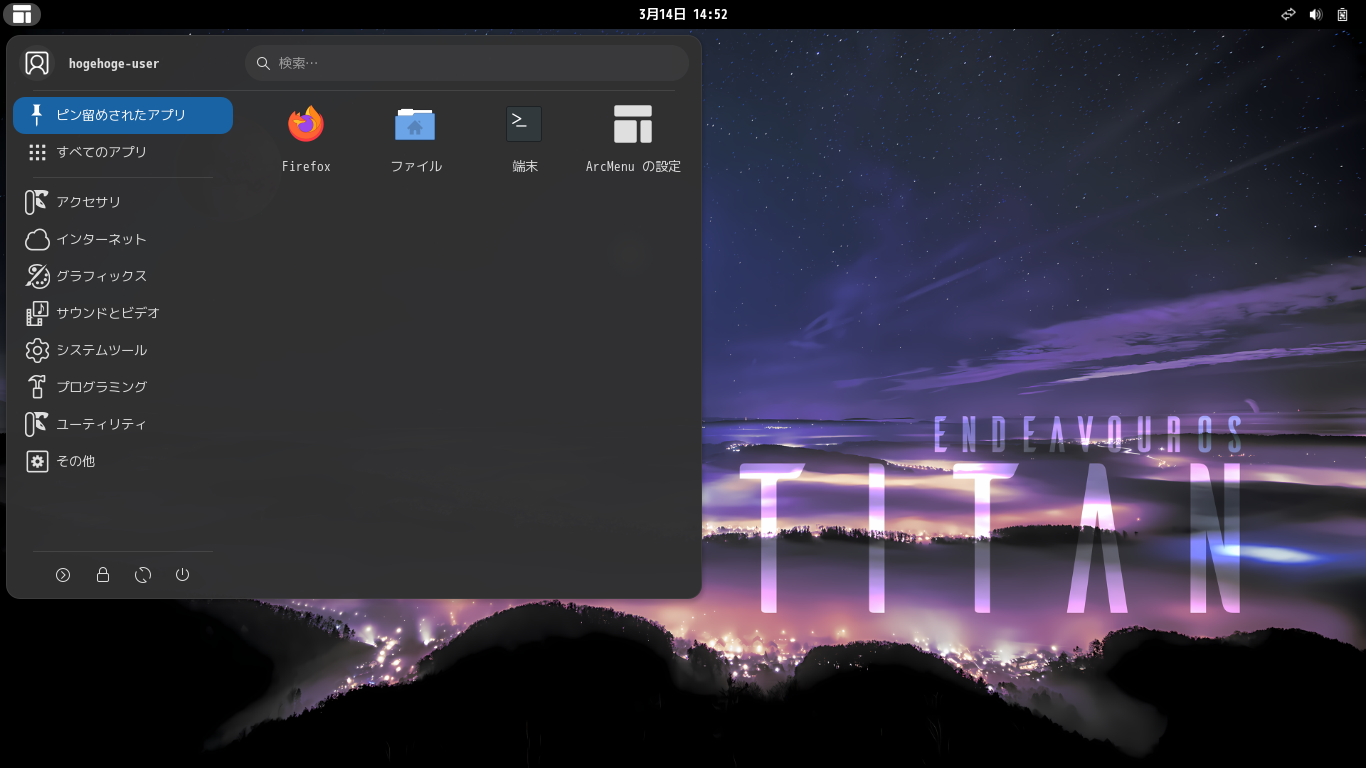Click the power off icon
Image resolution: width=1366 pixels, height=768 pixels.
pyautogui.click(x=182, y=575)
